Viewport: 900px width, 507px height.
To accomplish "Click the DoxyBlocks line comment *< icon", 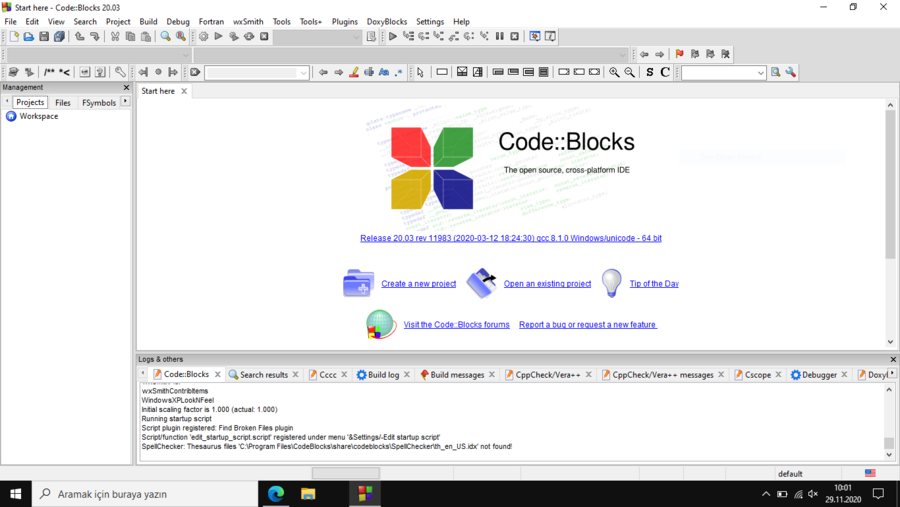I will pos(64,72).
